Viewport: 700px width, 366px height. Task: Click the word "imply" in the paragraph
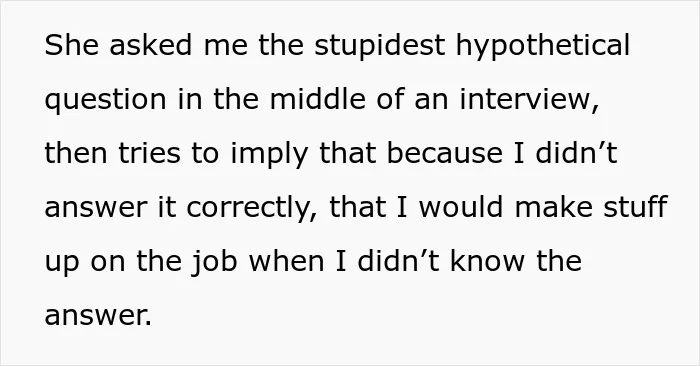pyautogui.click(x=270, y=154)
